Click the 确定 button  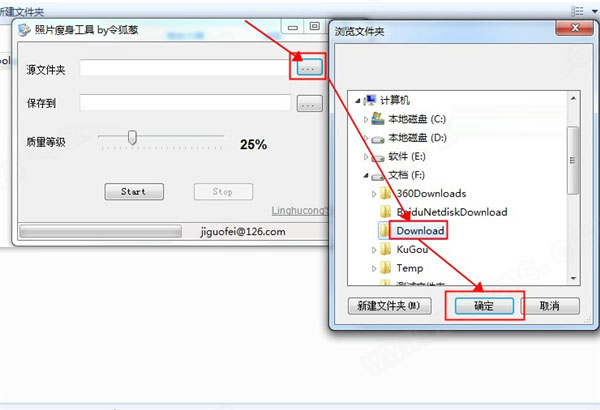click(x=484, y=306)
